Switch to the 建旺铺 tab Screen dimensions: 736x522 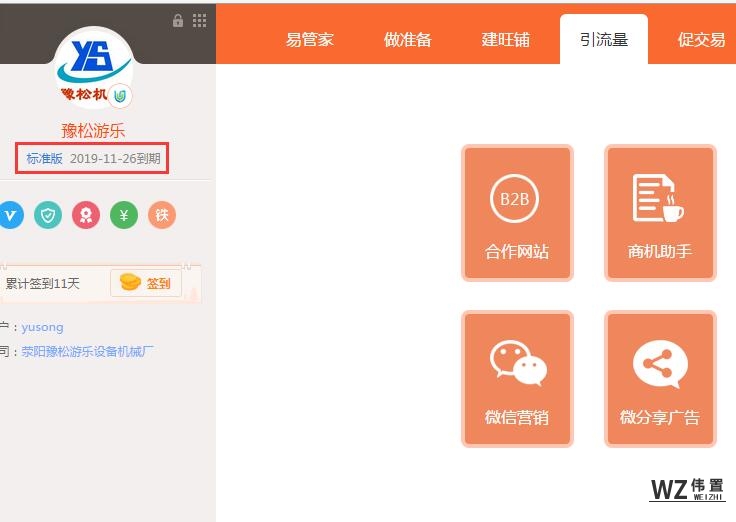tap(506, 40)
